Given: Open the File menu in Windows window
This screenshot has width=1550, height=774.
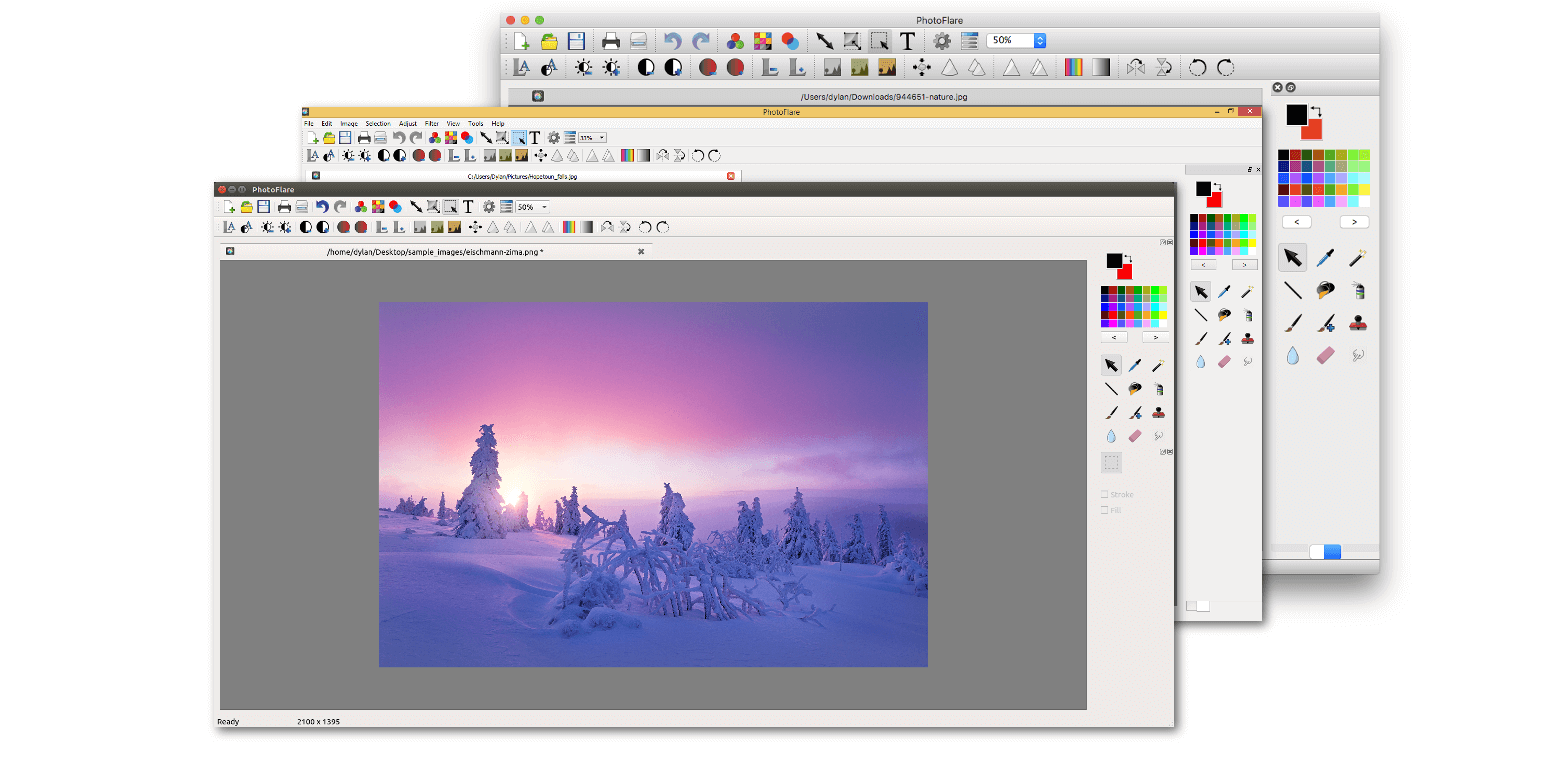Looking at the screenshot, I should [x=309, y=123].
